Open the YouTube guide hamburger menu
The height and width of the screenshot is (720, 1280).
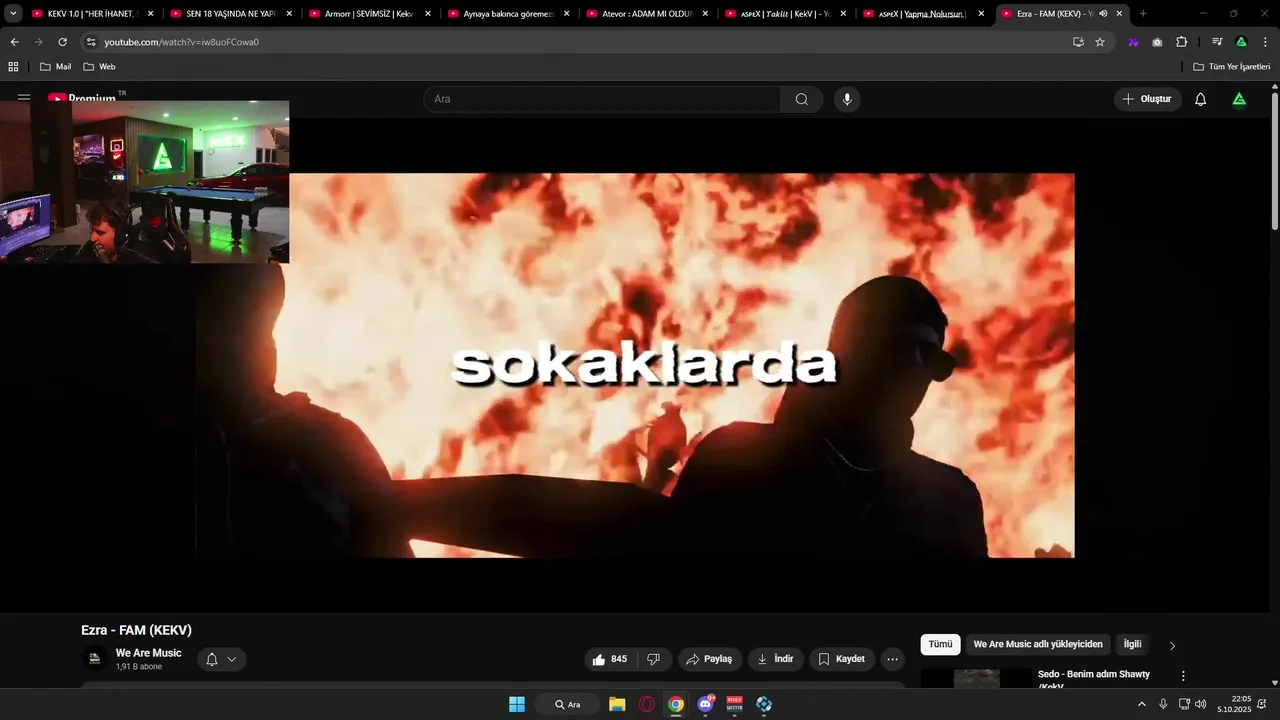click(24, 98)
